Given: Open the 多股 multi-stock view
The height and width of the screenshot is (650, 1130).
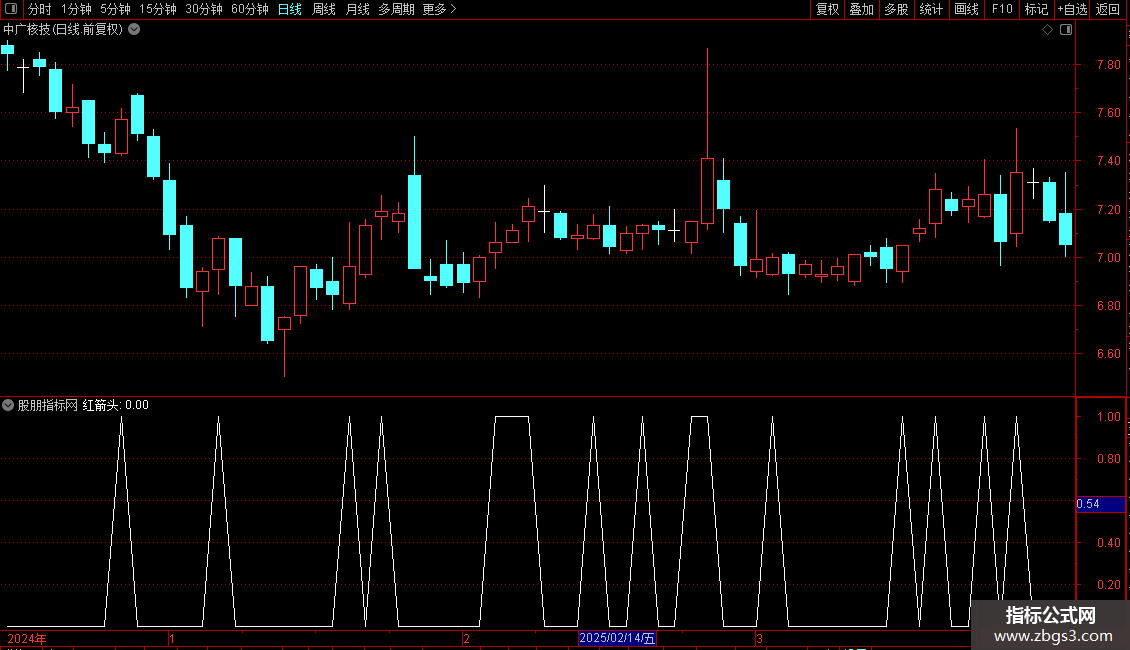Looking at the screenshot, I should (896, 9).
